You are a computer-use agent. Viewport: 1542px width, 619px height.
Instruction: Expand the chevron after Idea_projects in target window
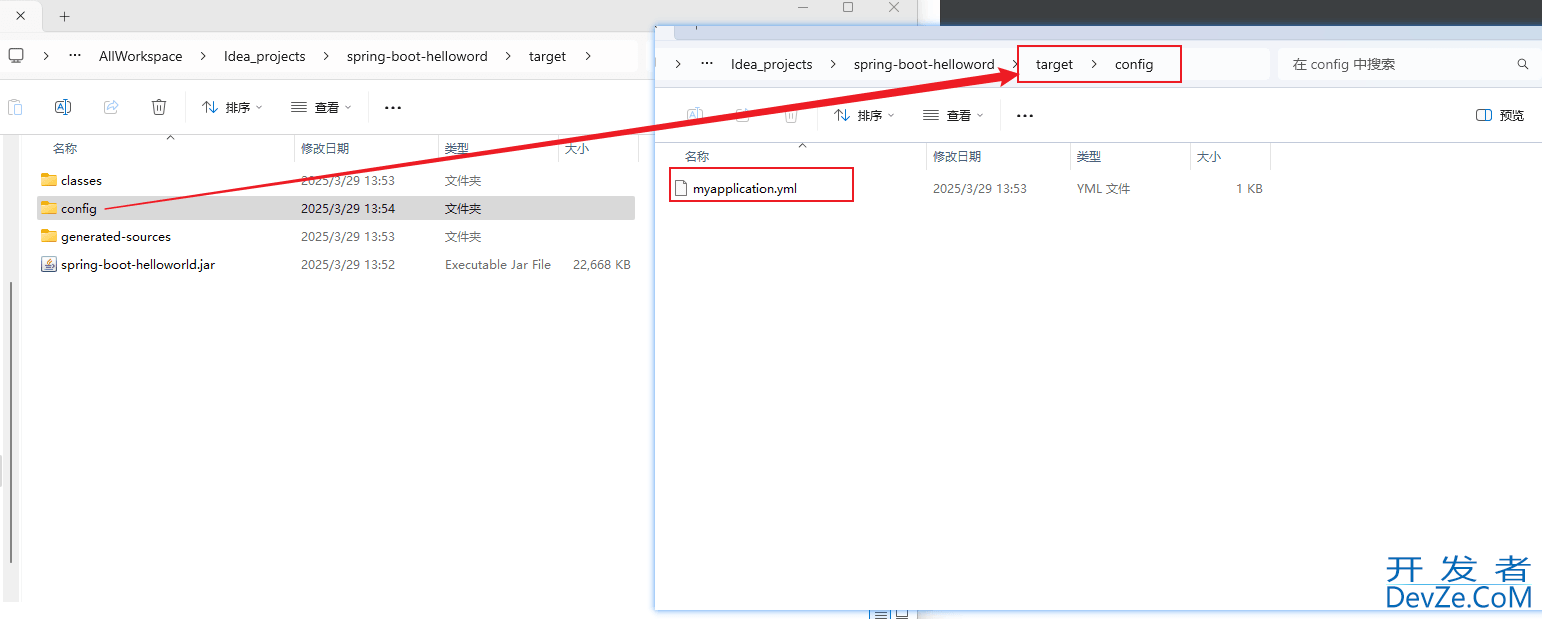click(x=326, y=56)
